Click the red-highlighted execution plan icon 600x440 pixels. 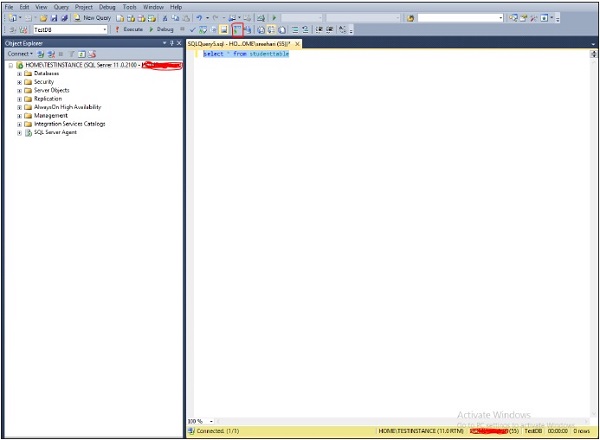click(237, 30)
